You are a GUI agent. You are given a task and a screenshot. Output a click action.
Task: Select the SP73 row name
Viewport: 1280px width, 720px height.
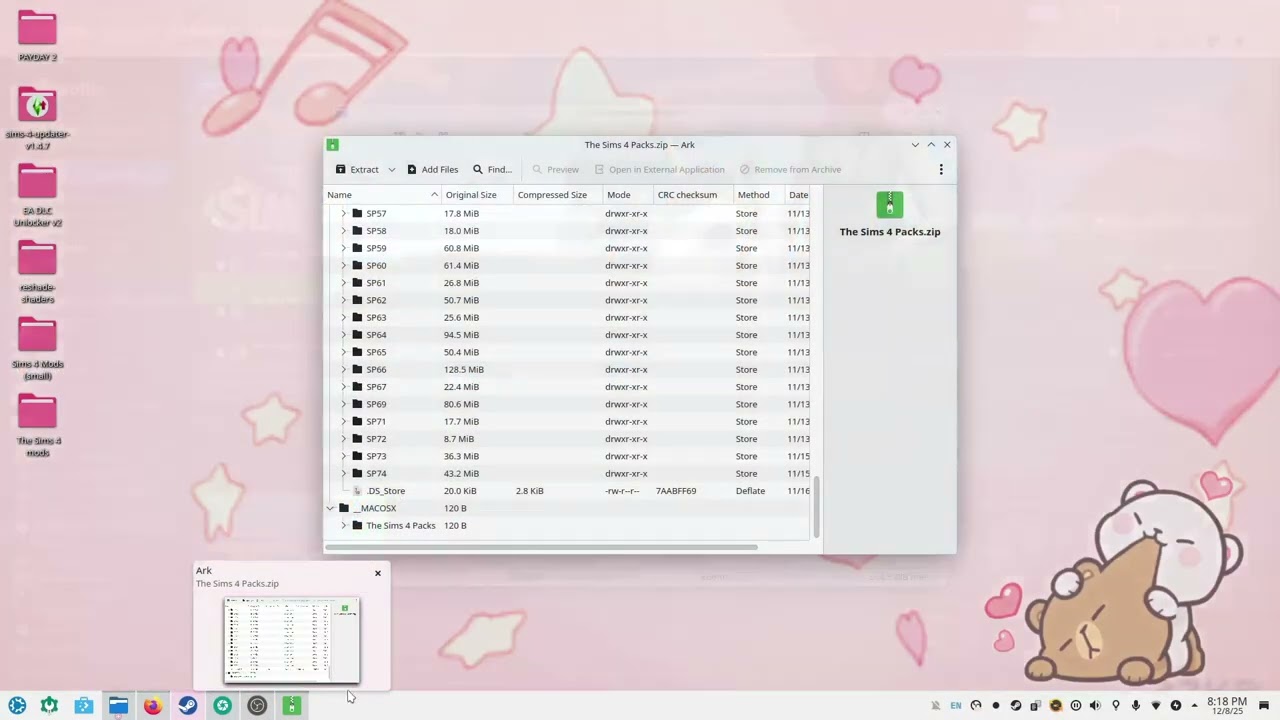(376, 456)
